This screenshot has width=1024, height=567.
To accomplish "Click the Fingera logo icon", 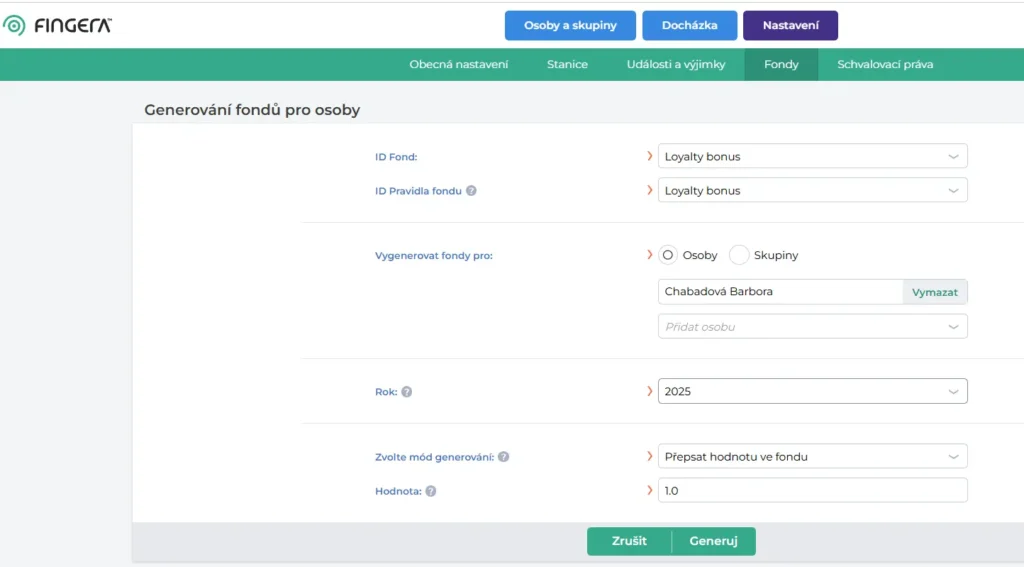I will click(14, 26).
